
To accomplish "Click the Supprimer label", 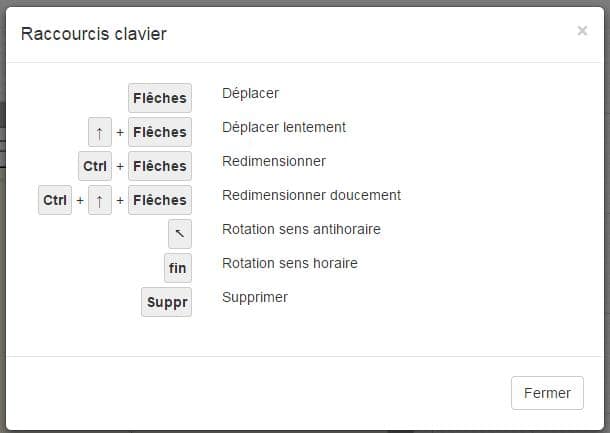I will pos(255,297).
